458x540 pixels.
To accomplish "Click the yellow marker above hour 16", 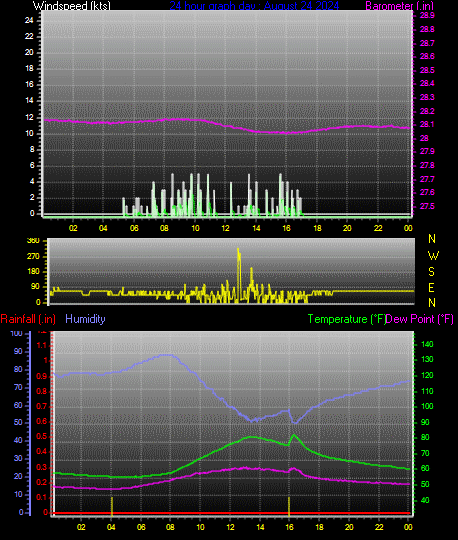I will [x=289, y=507].
